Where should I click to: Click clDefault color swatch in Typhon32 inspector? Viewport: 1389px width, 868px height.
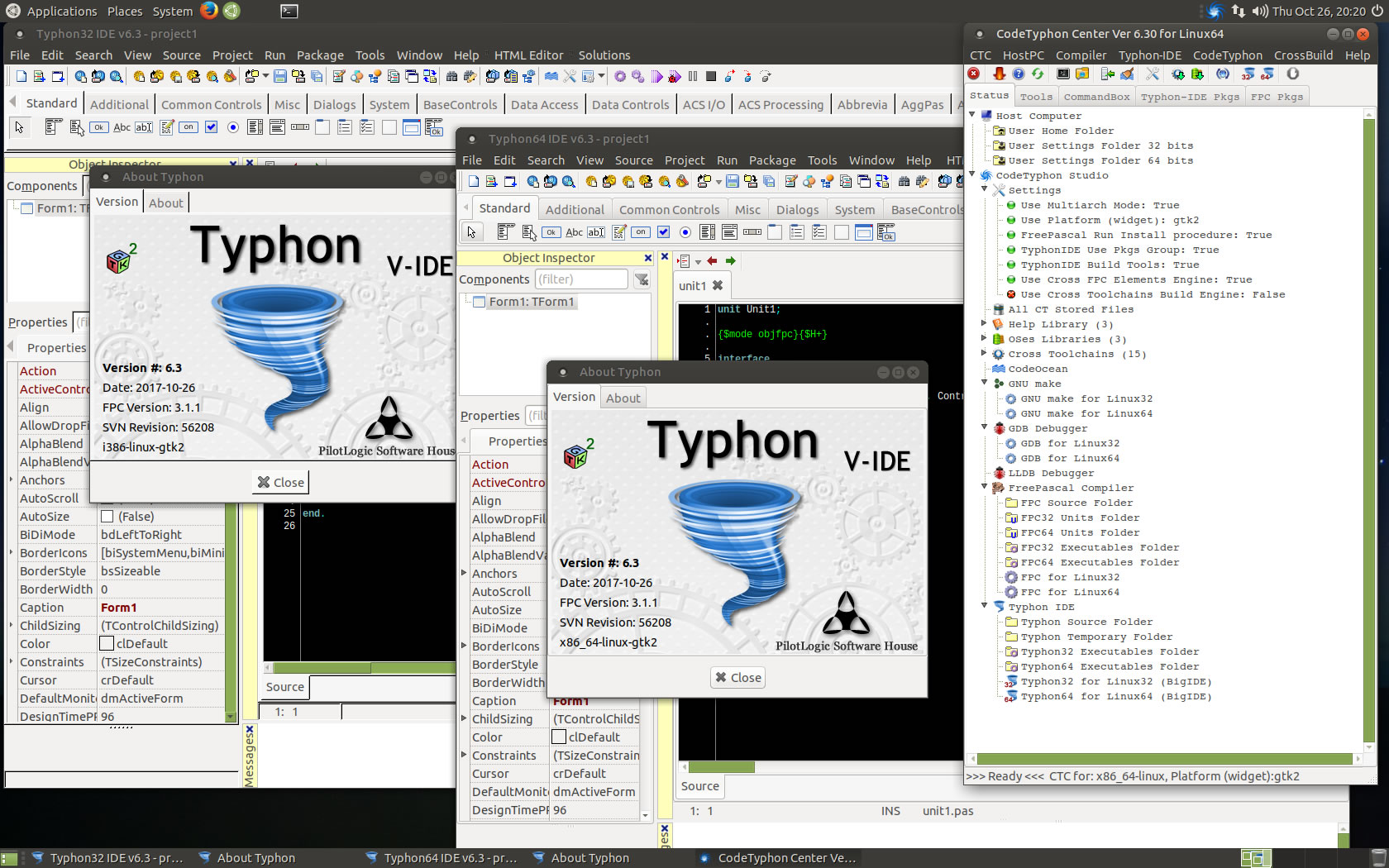[107, 644]
